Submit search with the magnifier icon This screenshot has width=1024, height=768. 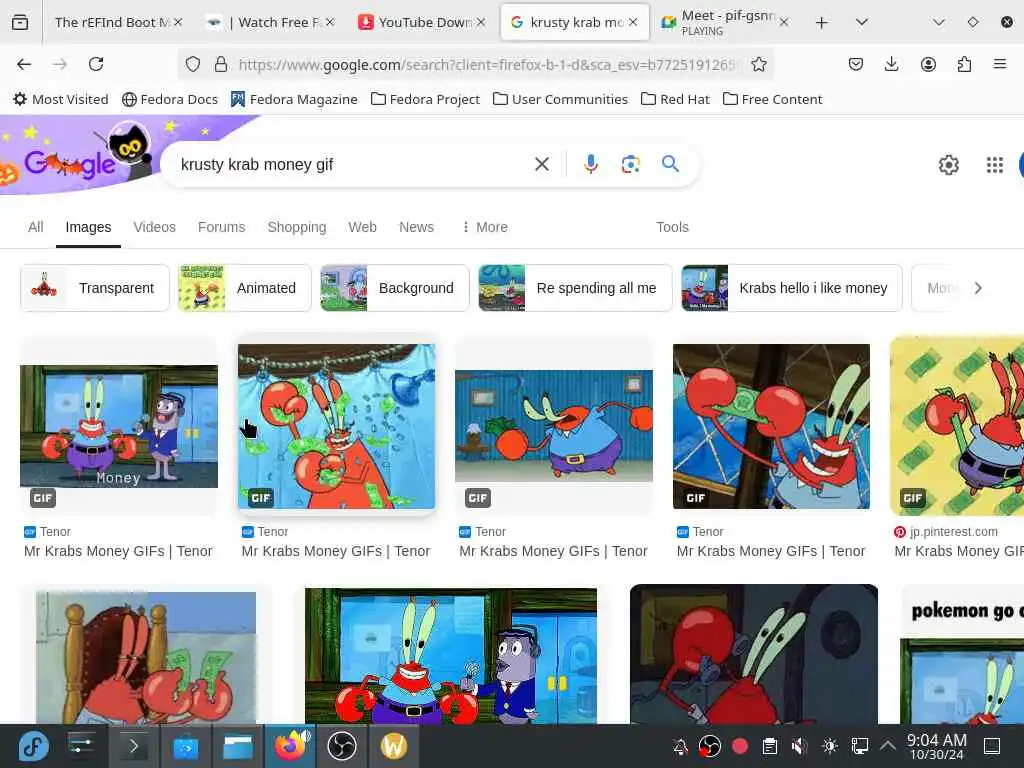pyautogui.click(x=670, y=164)
